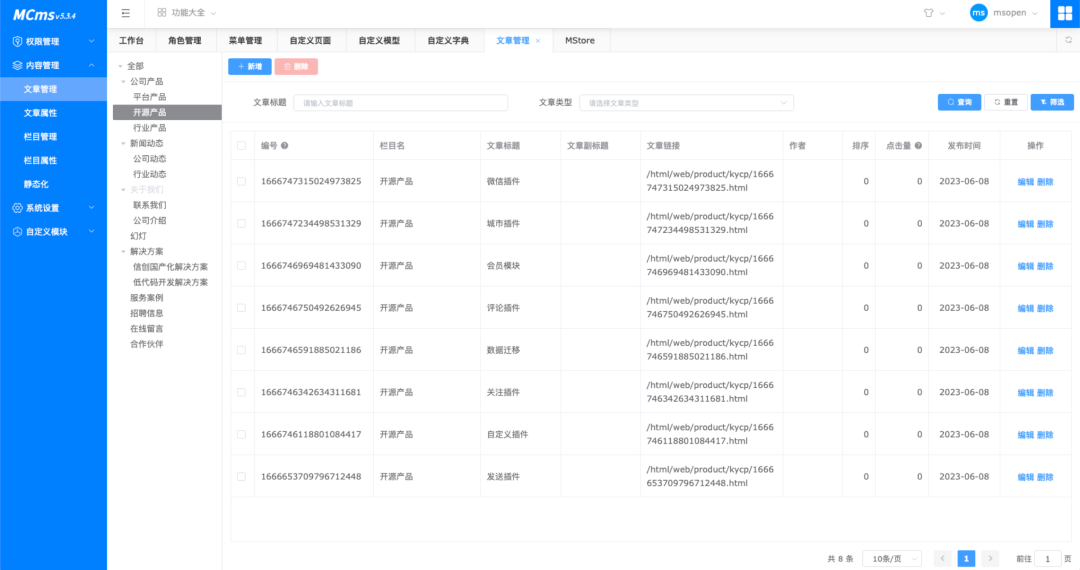Select 平台产品 in the category tree
The height and width of the screenshot is (570, 1080).
[x=149, y=97]
